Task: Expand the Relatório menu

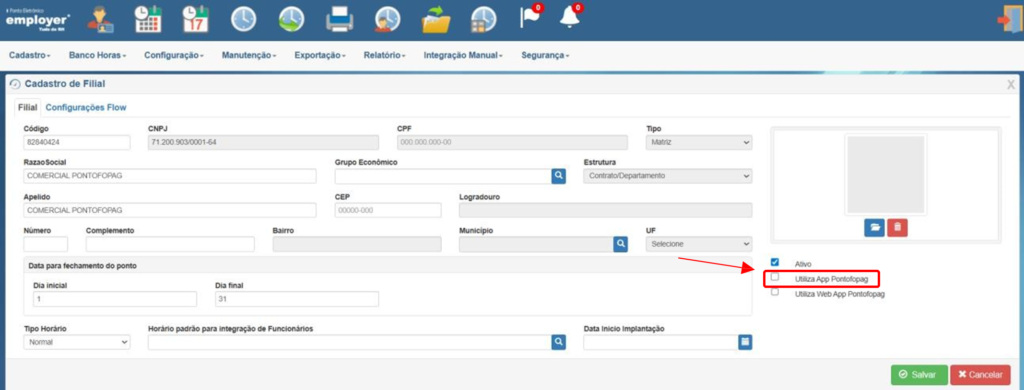Action: (x=385, y=56)
